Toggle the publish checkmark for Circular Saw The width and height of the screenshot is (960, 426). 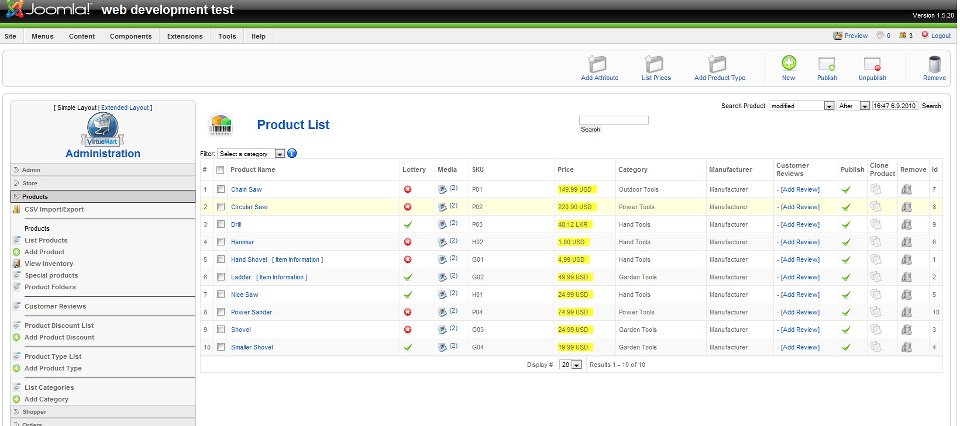(x=846, y=206)
